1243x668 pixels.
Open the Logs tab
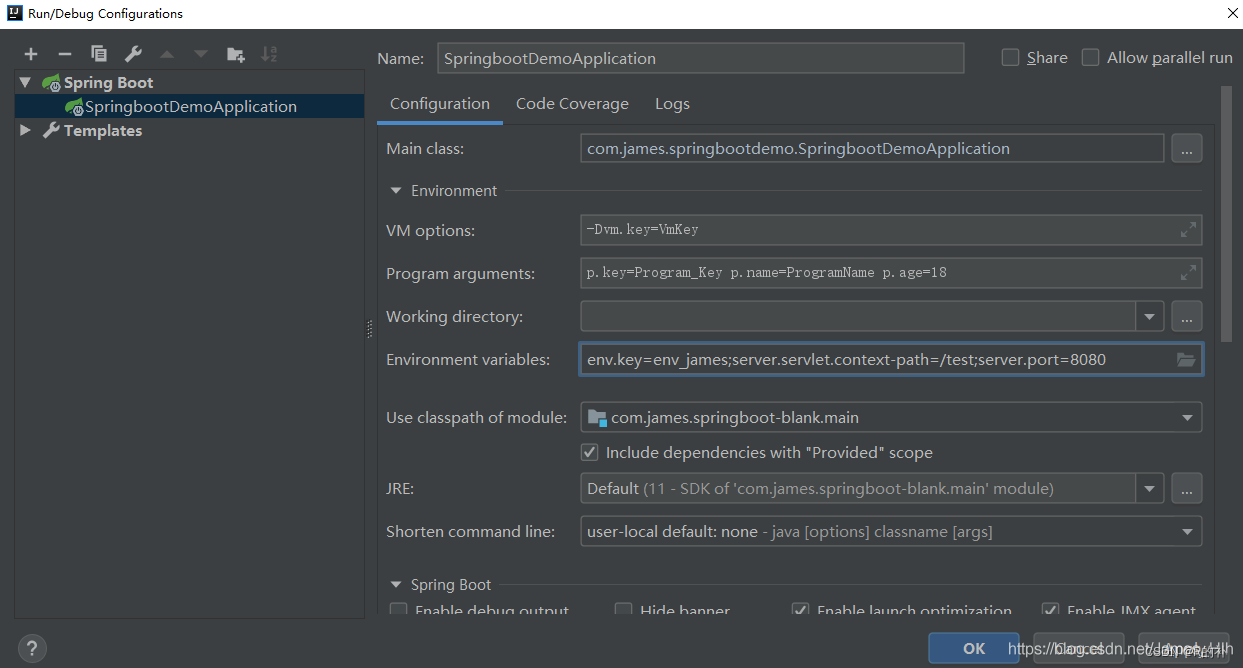coord(672,103)
